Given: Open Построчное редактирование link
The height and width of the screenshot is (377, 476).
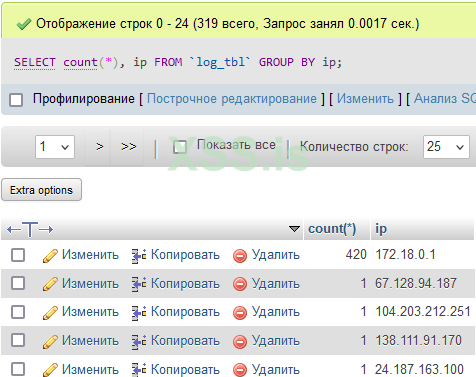Looking at the screenshot, I should (x=232, y=99).
